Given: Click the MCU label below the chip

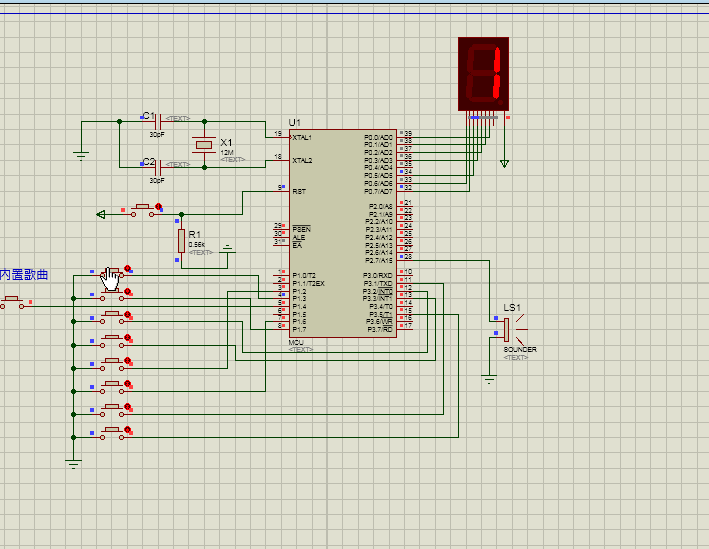Looking at the screenshot, I should click(296, 342).
